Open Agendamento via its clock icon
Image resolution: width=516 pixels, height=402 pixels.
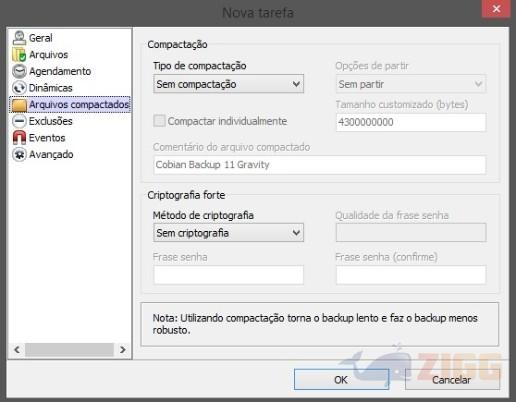click(19, 71)
